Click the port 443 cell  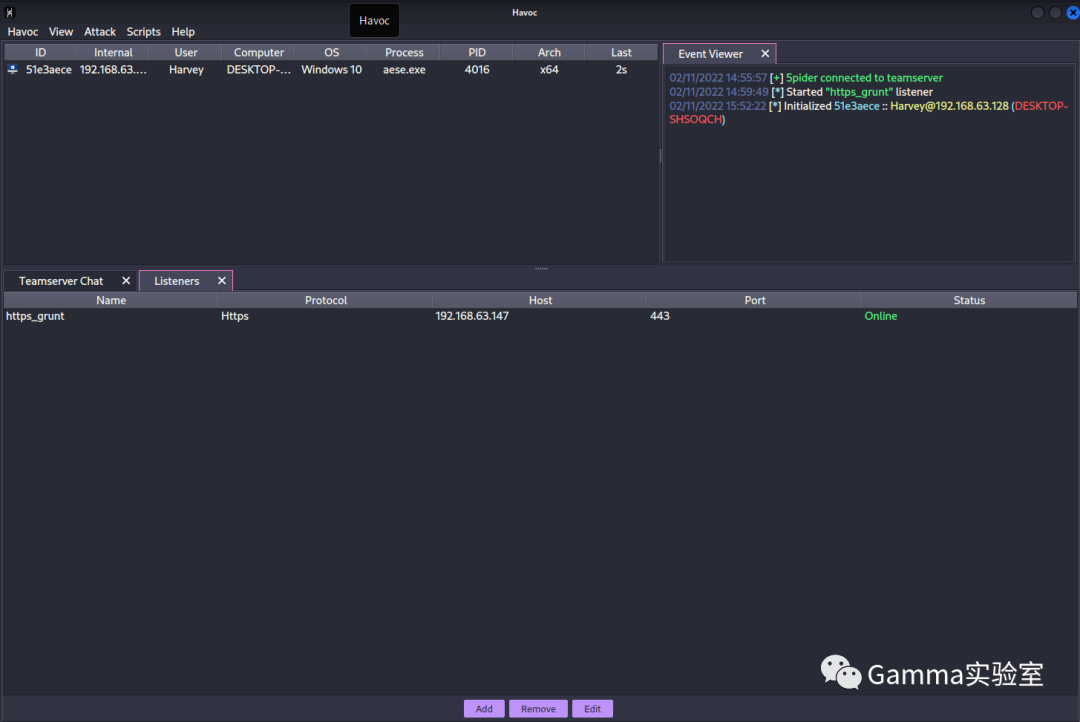point(660,316)
